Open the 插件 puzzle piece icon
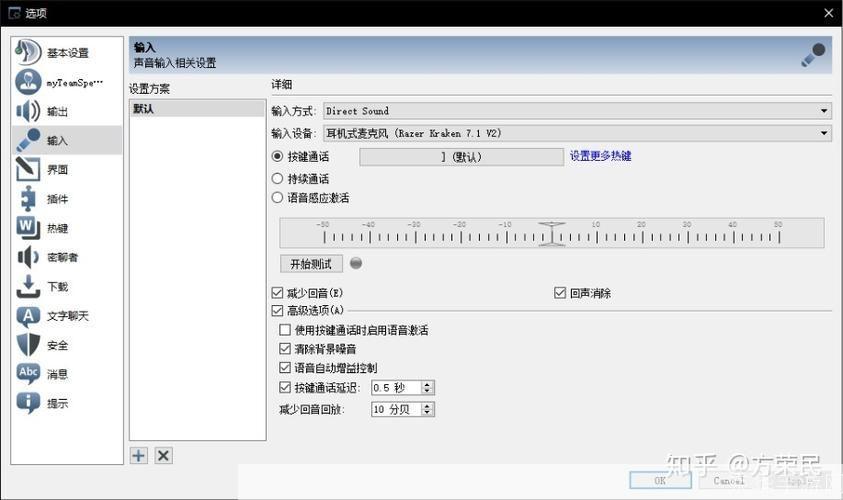 [x=28, y=198]
